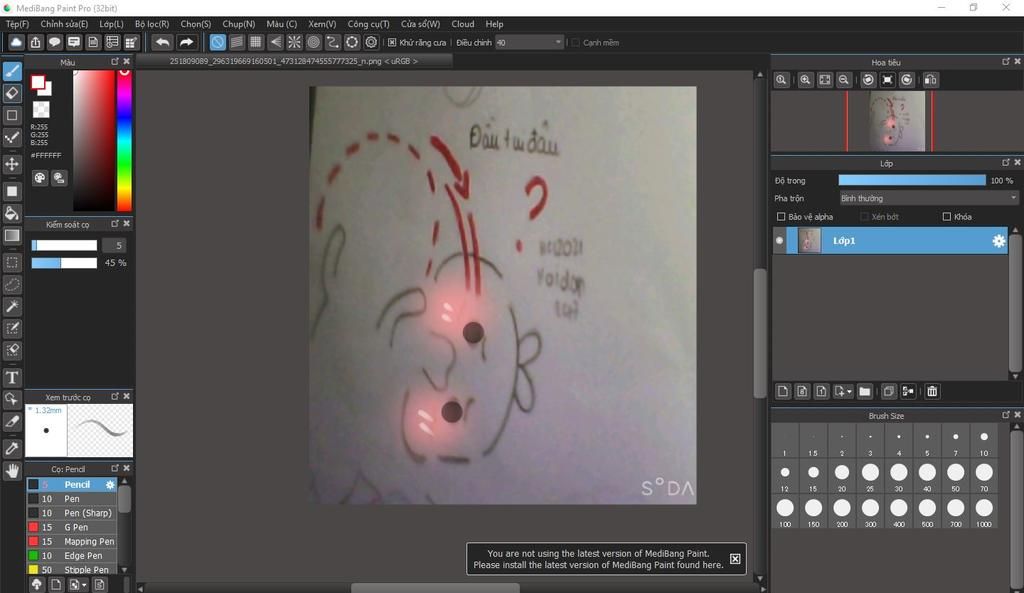Select the Hand pan tool
The image size is (1024, 593).
[12, 470]
